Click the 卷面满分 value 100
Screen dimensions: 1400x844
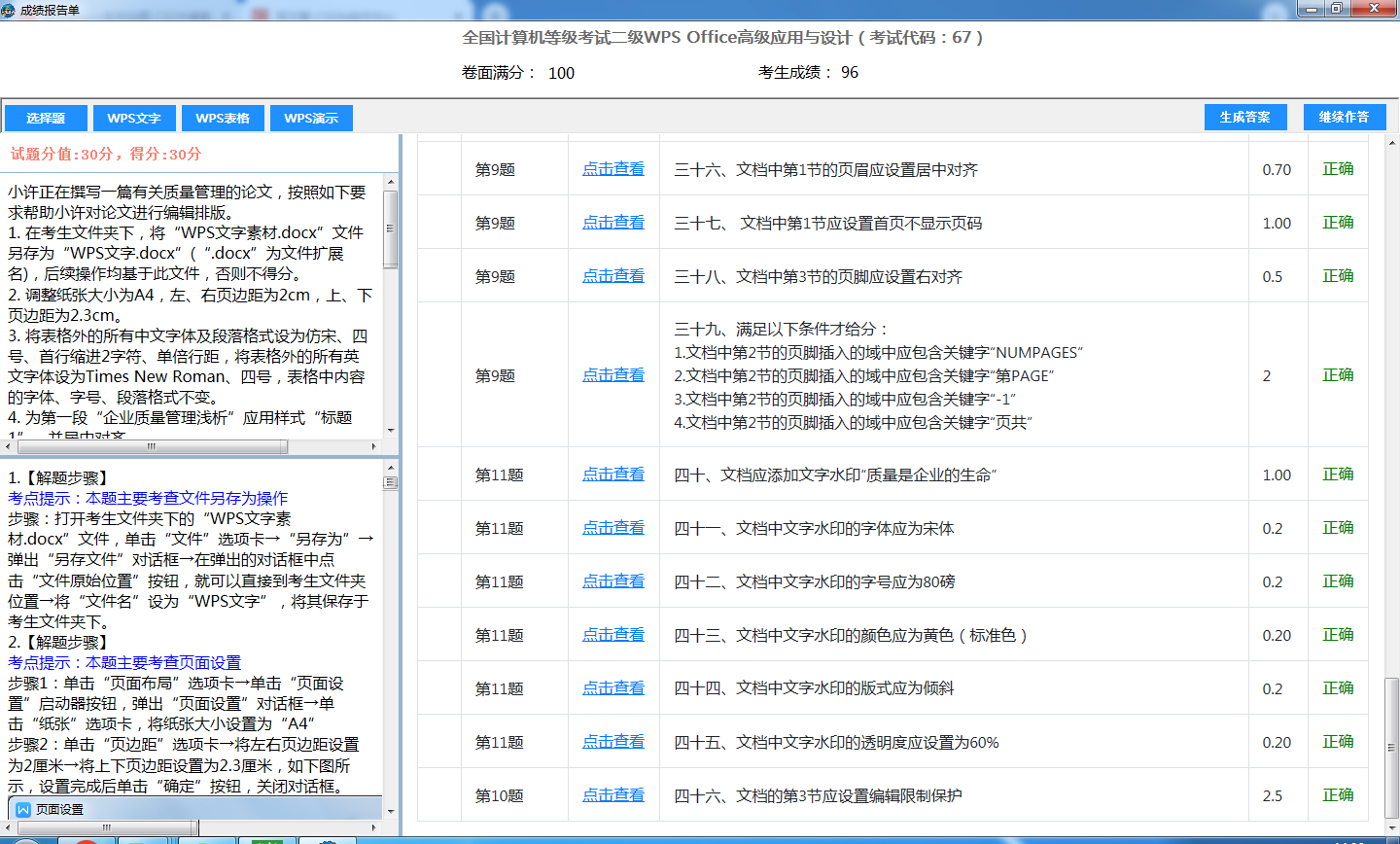(x=561, y=73)
